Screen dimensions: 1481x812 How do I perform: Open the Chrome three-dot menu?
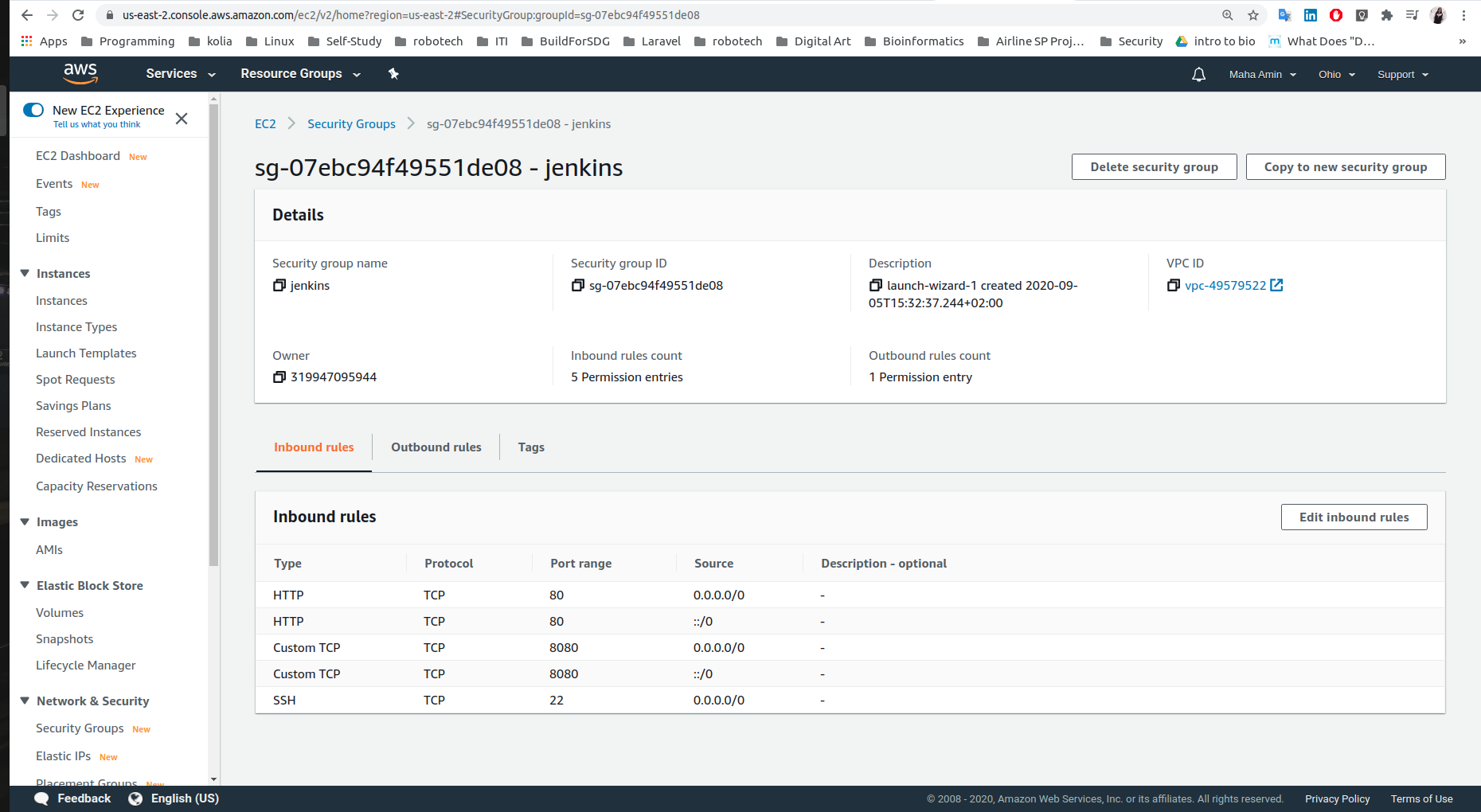[x=1463, y=15]
